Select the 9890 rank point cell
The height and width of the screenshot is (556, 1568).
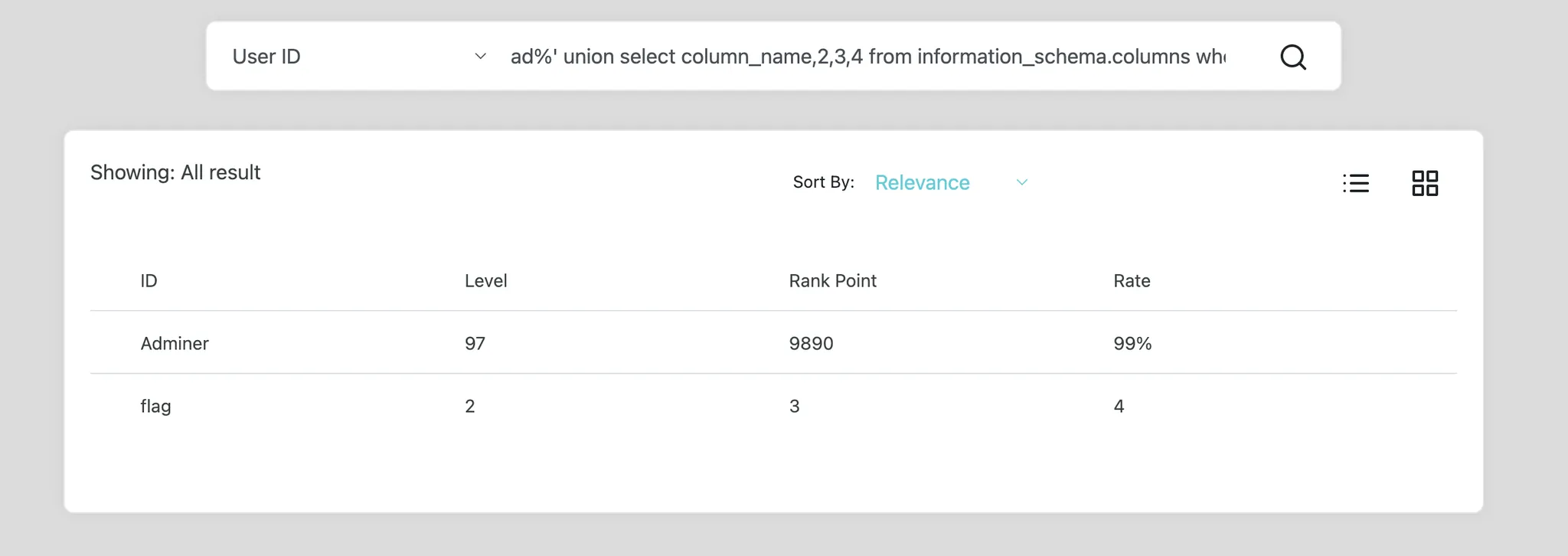point(811,344)
